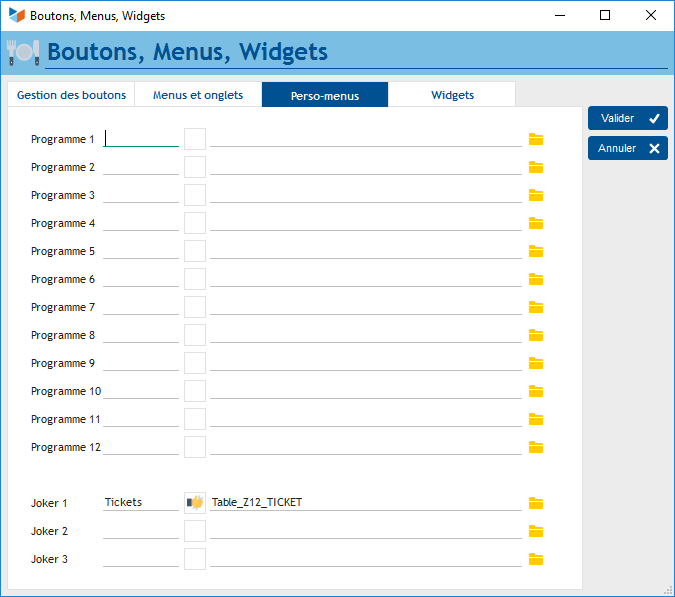Click the Joker 1 ticket icon box
The image size is (675, 597).
[195, 502]
